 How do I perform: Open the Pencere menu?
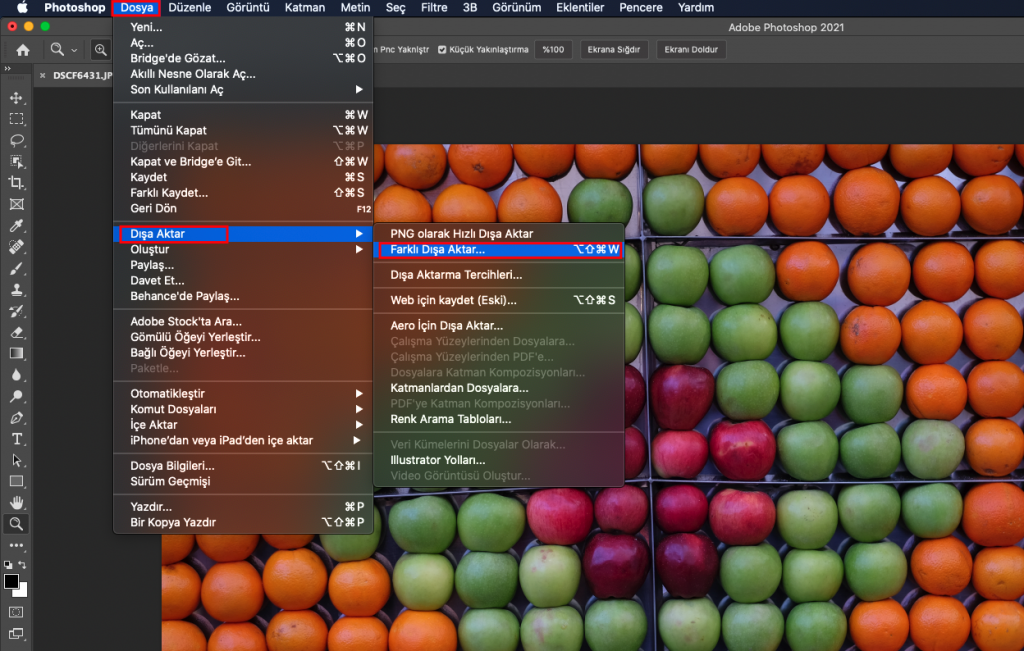[x=641, y=8]
